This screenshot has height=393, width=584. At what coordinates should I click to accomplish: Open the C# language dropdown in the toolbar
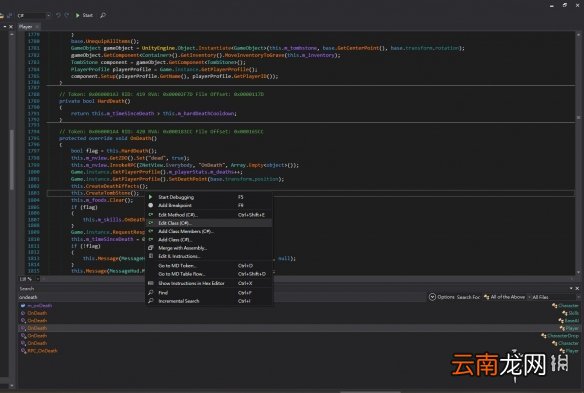[x=34, y=15]
